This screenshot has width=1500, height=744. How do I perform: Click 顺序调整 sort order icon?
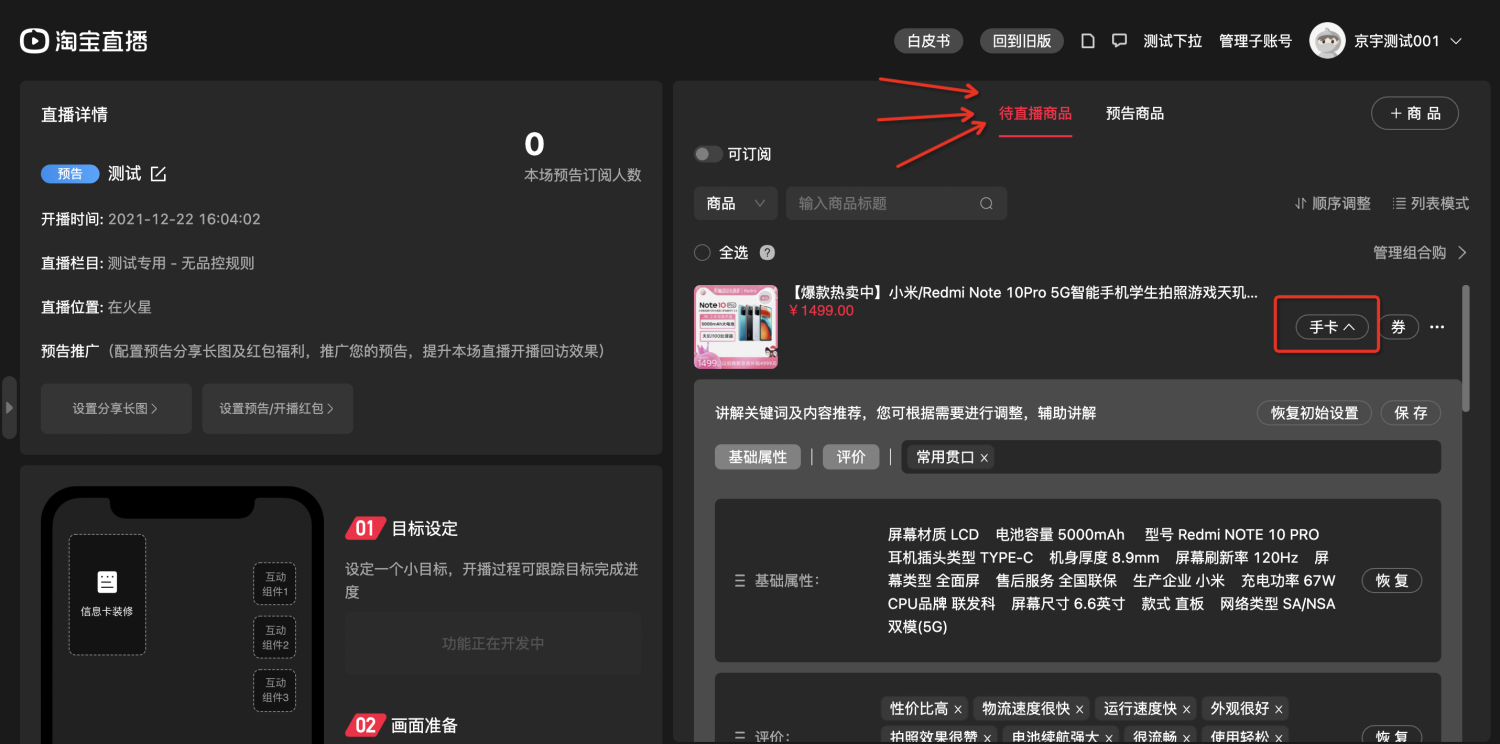pyautogui.click(x=1301, y=203)
